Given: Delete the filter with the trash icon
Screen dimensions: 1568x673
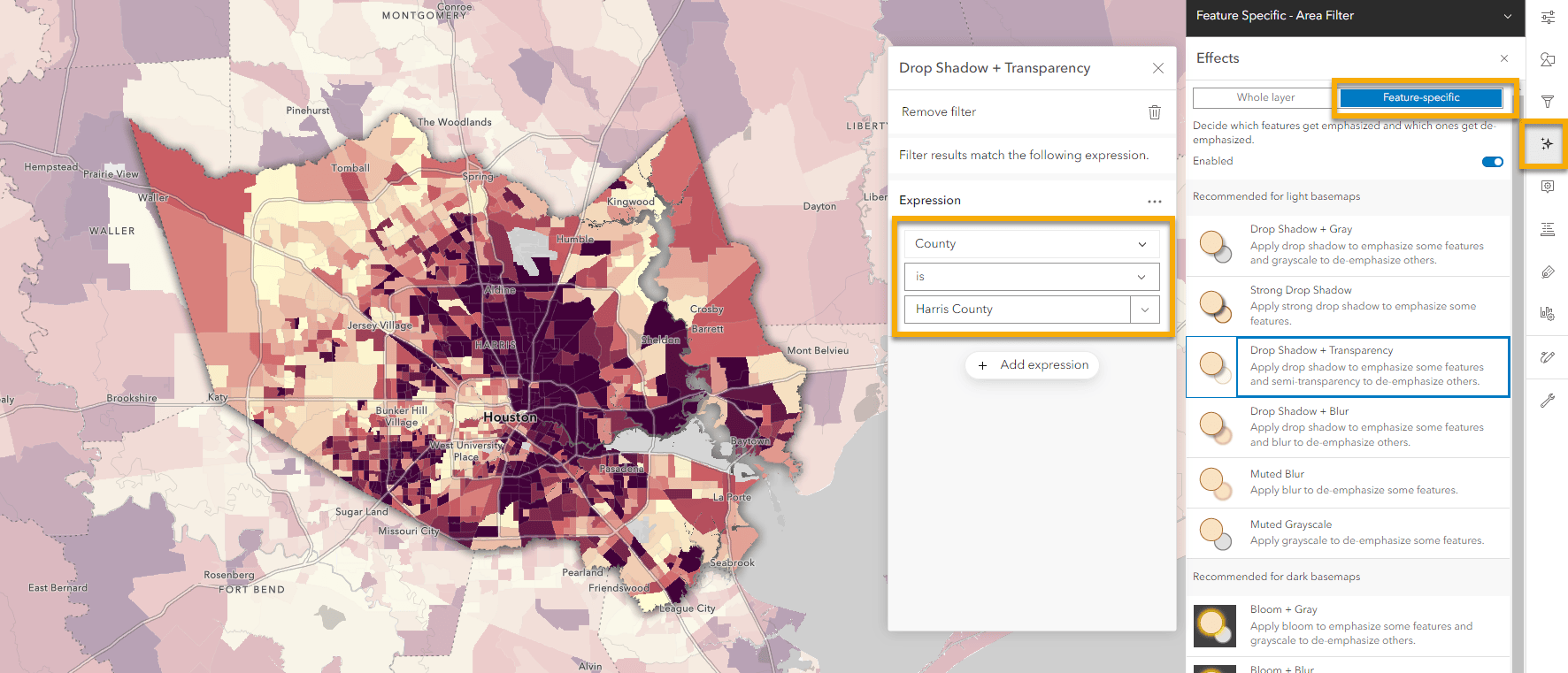Looking at the screenshot, I should point(1155,112).
